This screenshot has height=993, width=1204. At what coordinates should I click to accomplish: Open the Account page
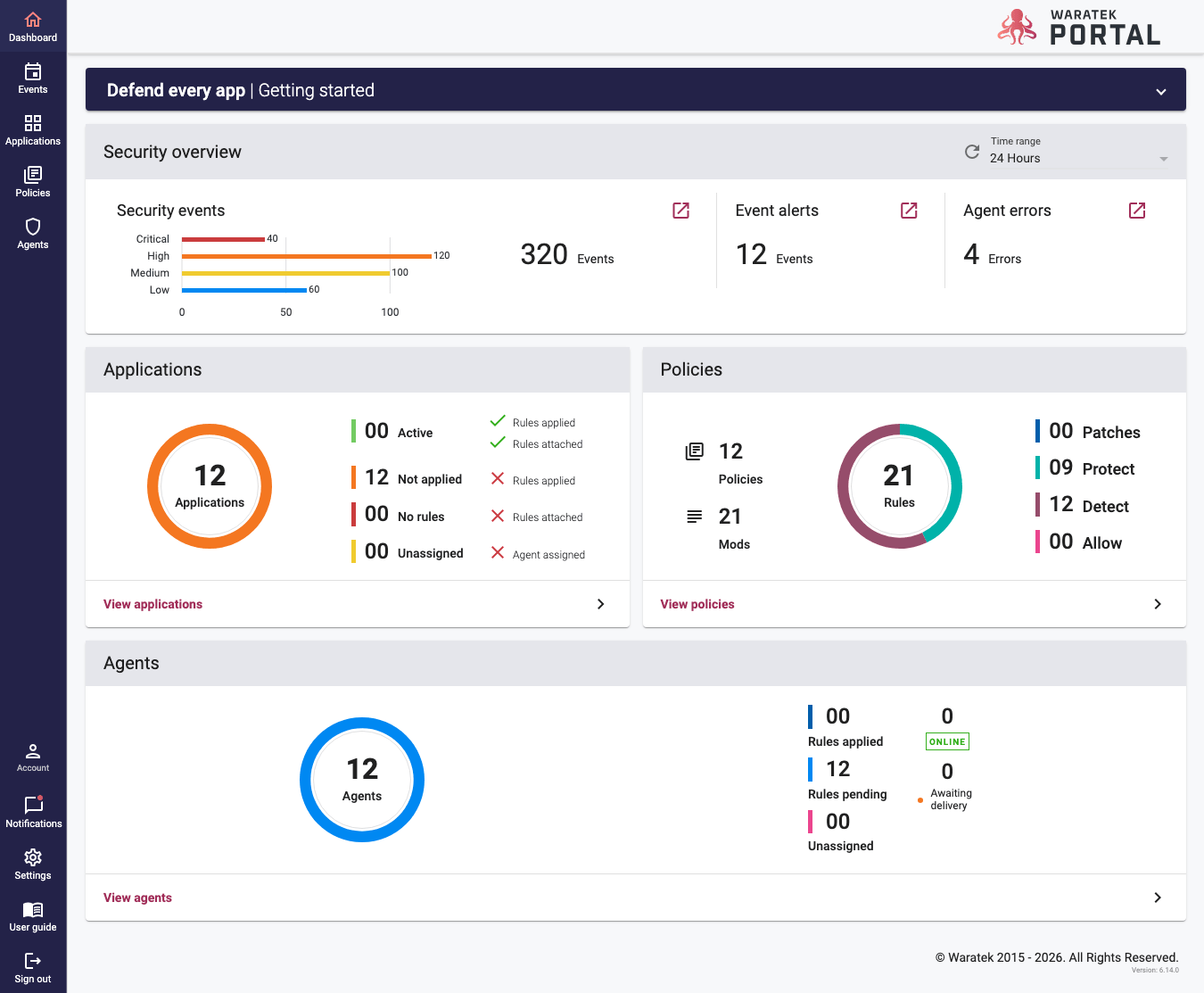pos(33,757)
